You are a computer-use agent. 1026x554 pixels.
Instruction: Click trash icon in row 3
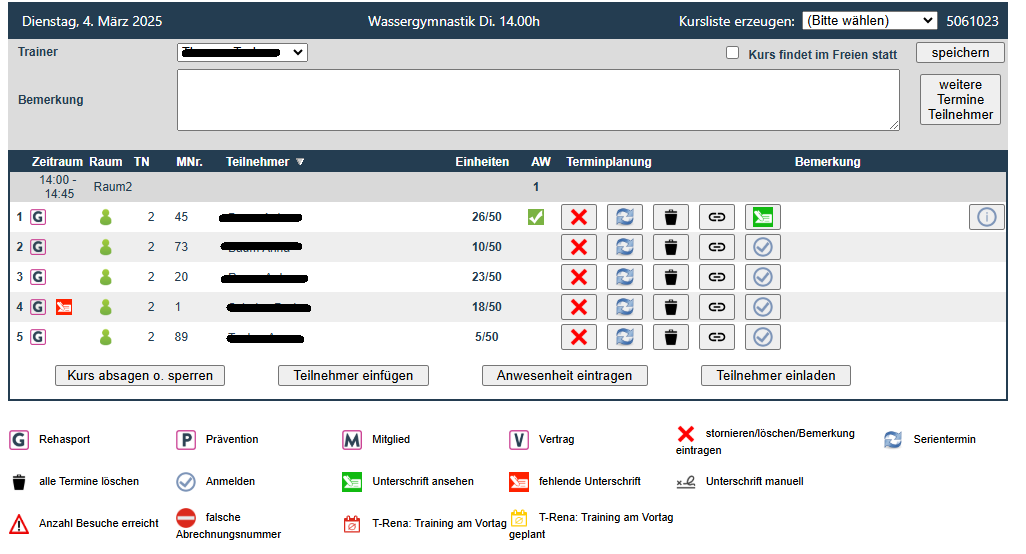[x=670, y=277]
